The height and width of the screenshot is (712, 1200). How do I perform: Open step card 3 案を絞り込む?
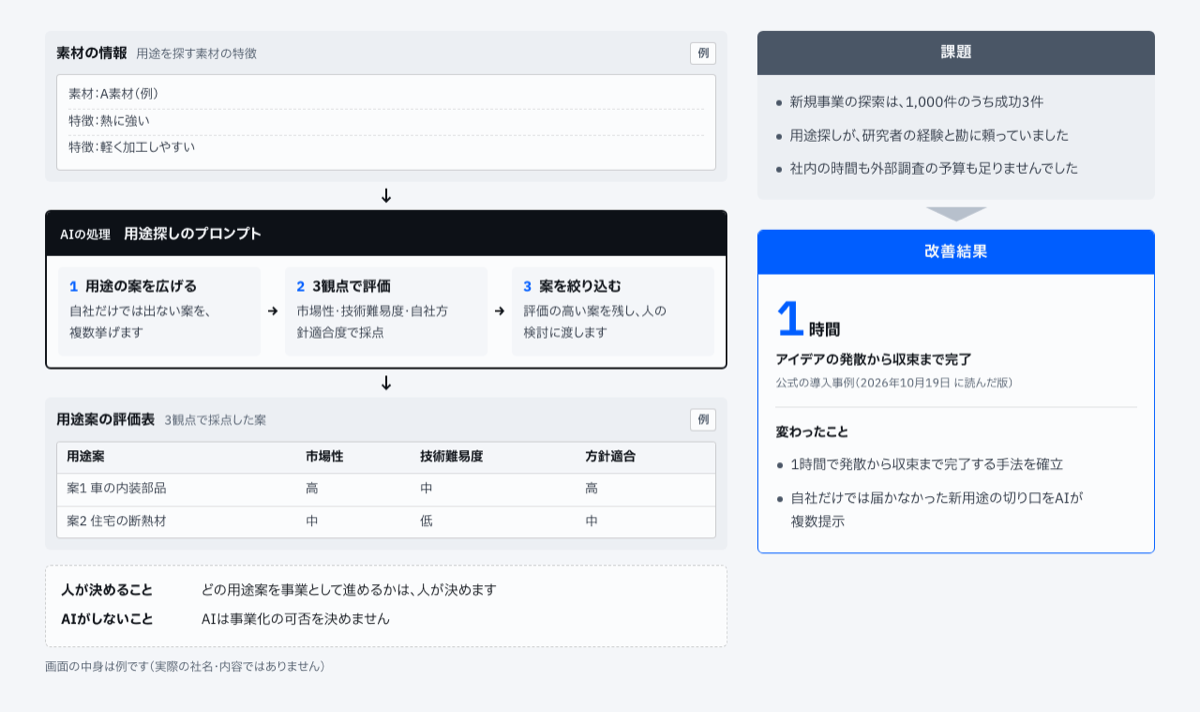click(x=613, y=311)
